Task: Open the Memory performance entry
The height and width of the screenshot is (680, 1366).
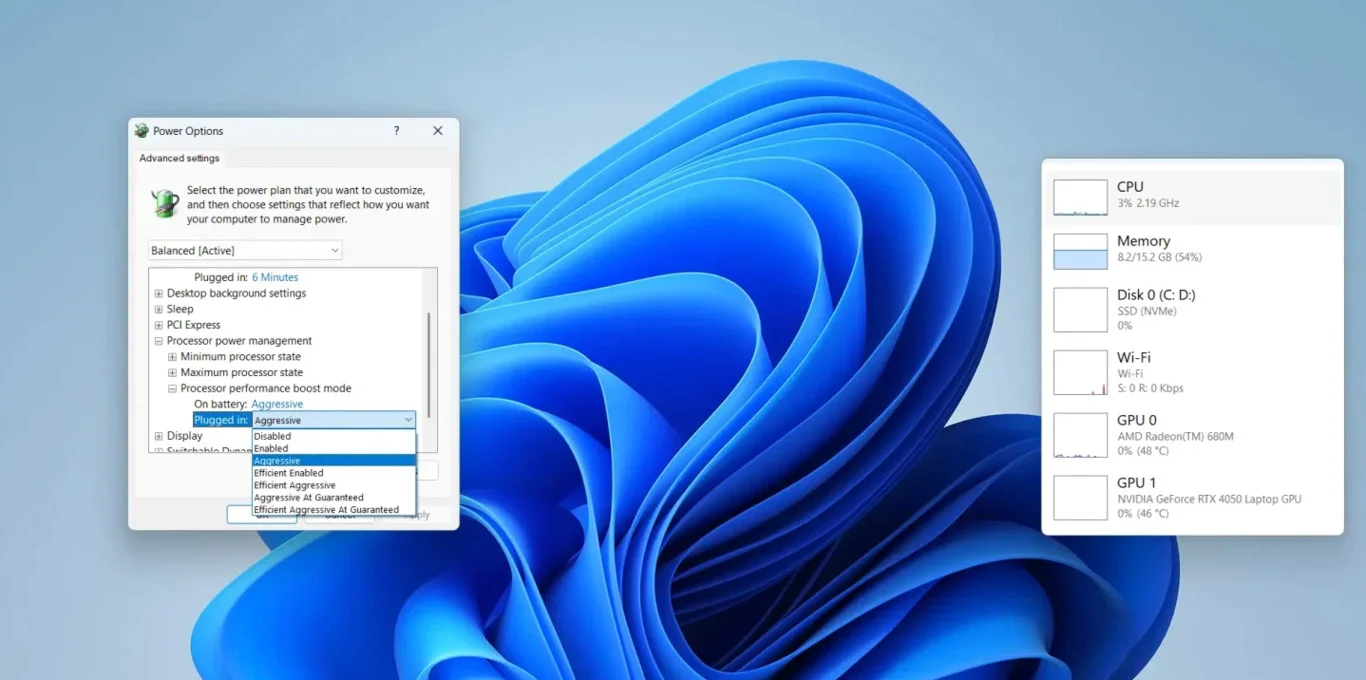Action: (x=1193, y=250)
